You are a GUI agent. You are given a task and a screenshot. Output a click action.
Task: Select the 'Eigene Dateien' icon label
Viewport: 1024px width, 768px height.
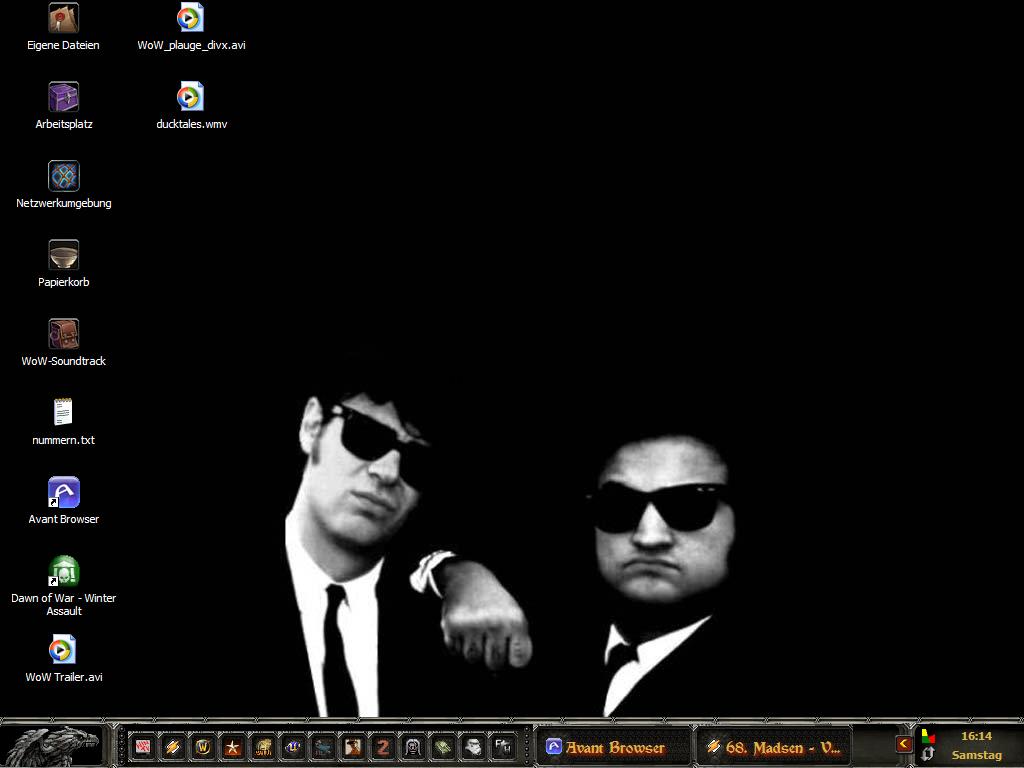tap(63, 45)
